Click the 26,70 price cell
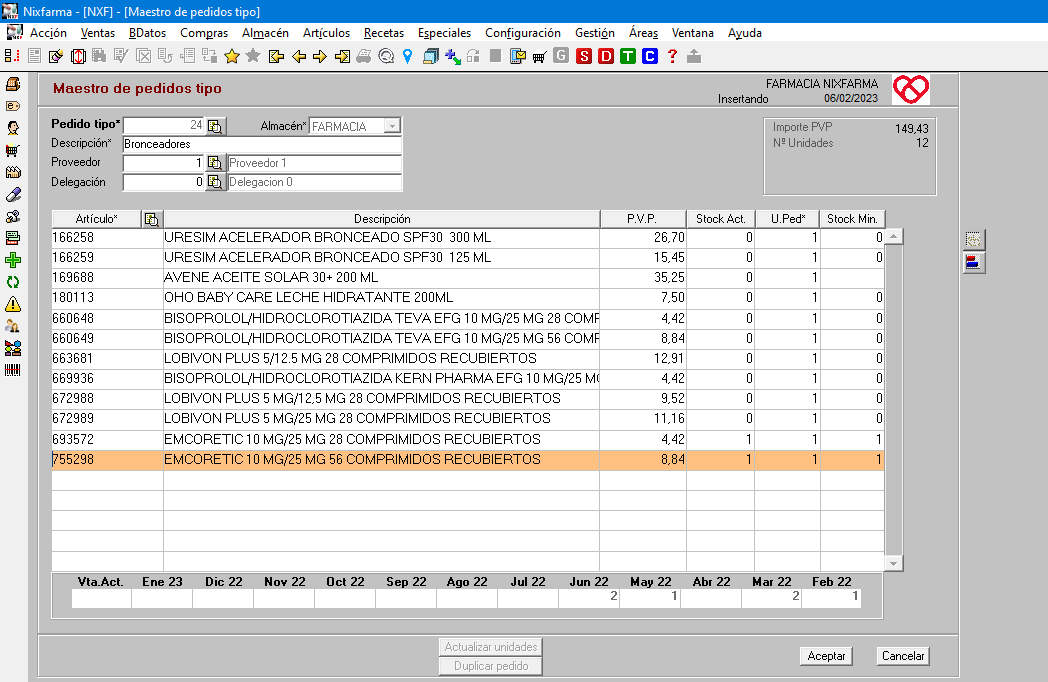The width and height of the screenshot is (1048, 682). pyautogui.click(x=643, y=237)
